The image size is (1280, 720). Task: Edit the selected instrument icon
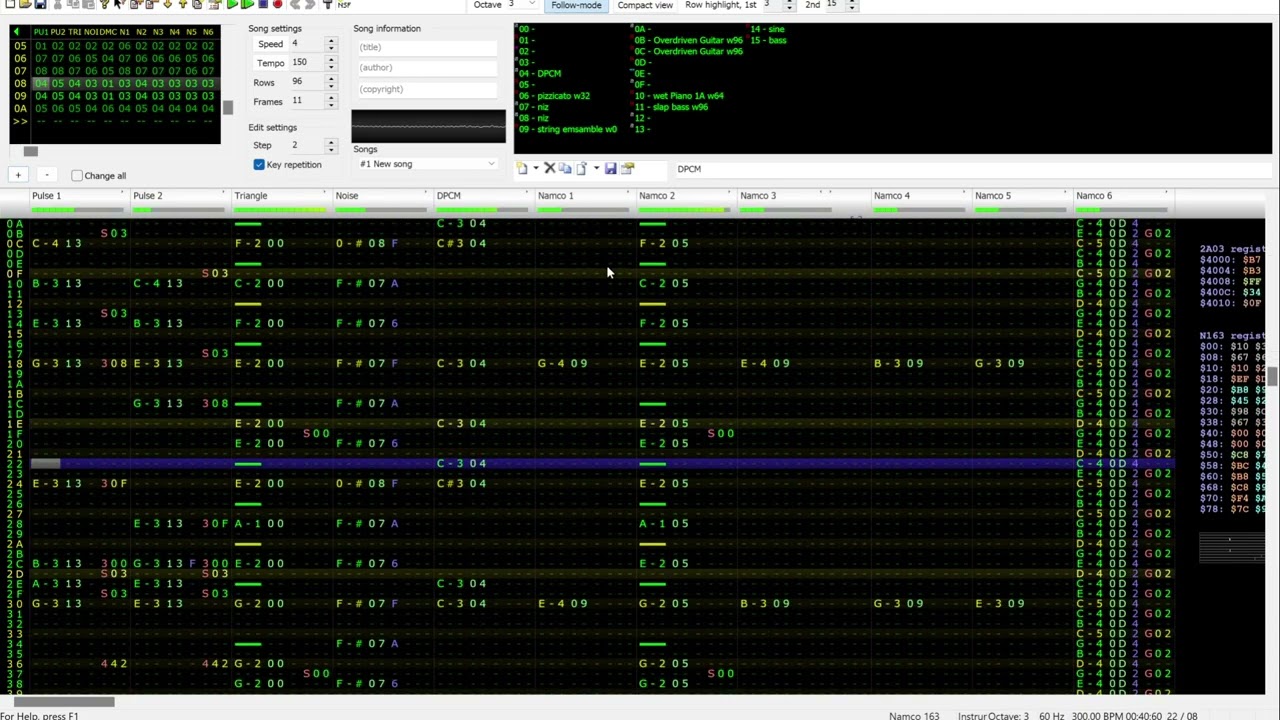(x=627, y=168)
